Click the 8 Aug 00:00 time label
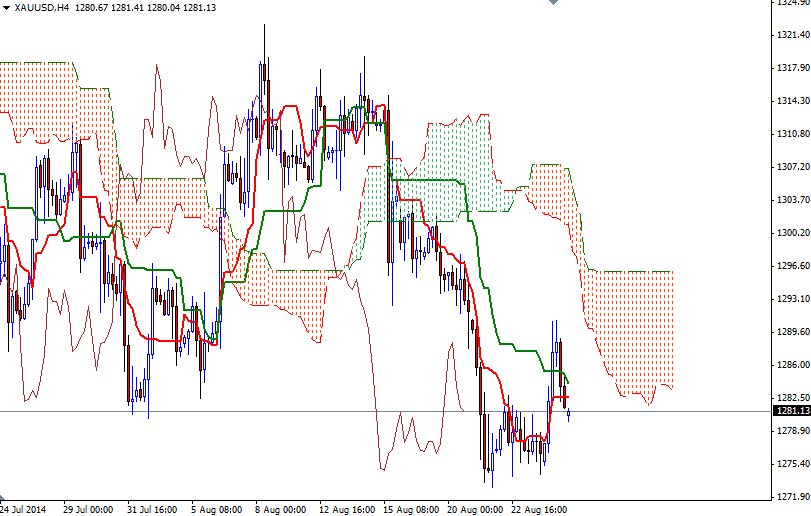Screen dimensions: 811x516 279,508
